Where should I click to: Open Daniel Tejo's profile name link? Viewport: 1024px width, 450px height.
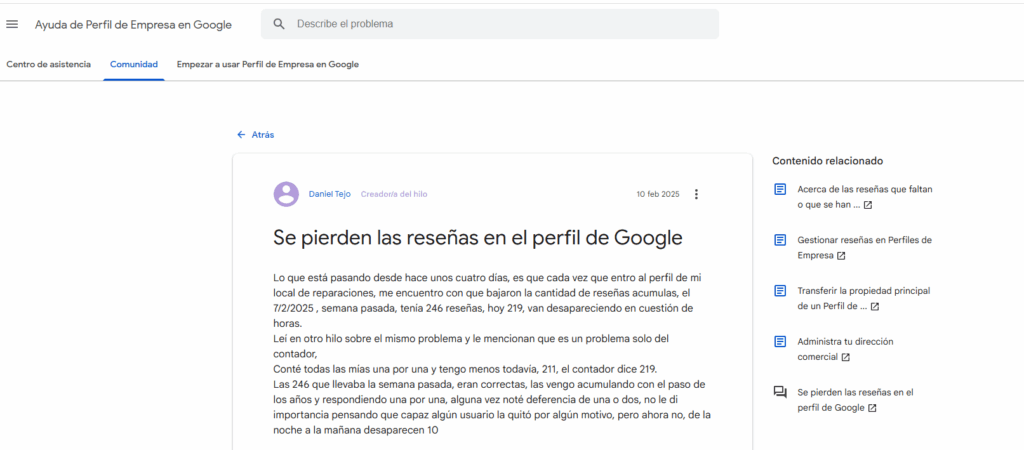click(x=330, y=194)
